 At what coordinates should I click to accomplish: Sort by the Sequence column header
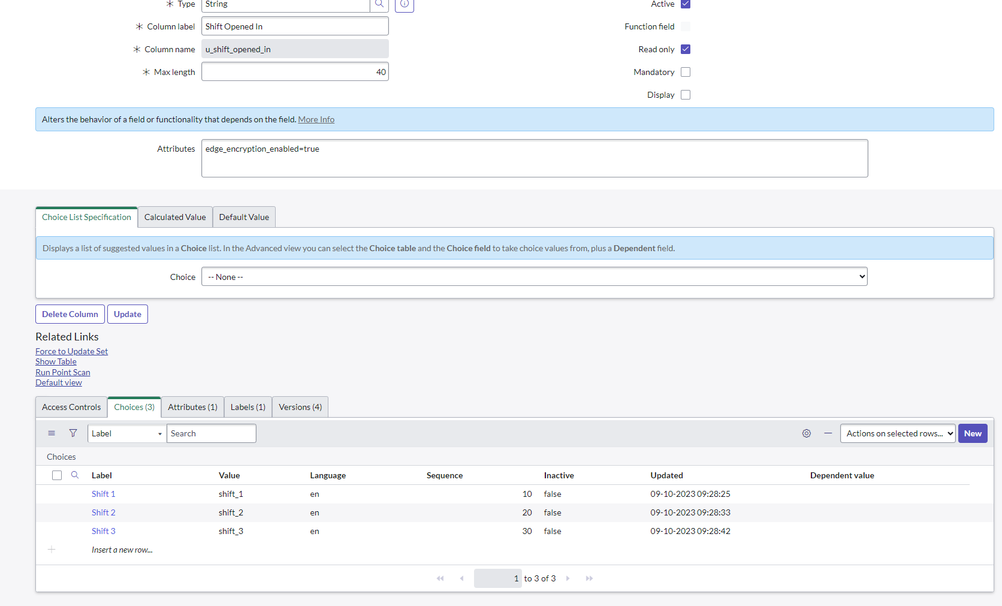point(445,476)
